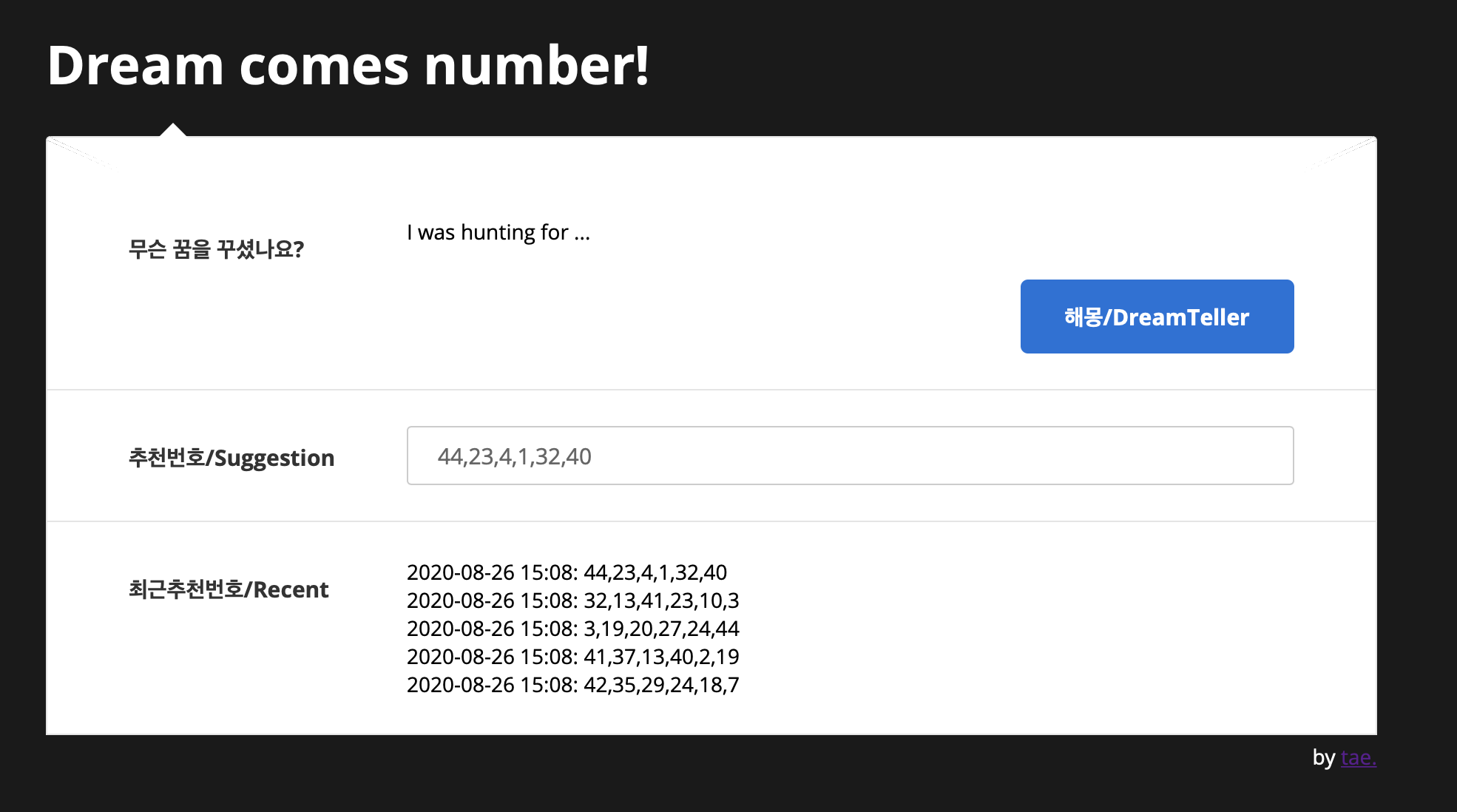Click the 해몽/DreamTeller button
This screenshot has height=812, width=1457.
pos(1157,317)
